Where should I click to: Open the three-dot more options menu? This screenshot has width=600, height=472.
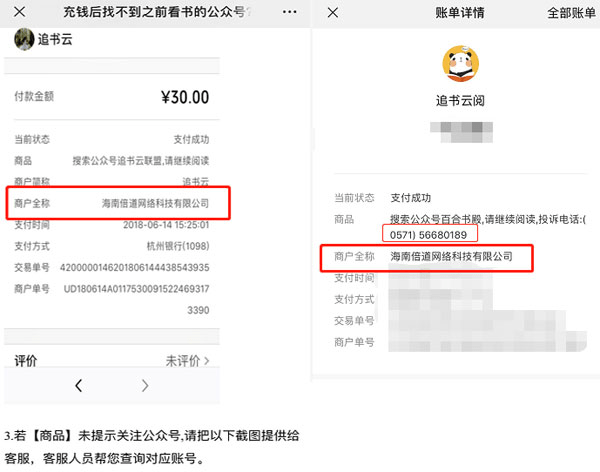point(289,12)
